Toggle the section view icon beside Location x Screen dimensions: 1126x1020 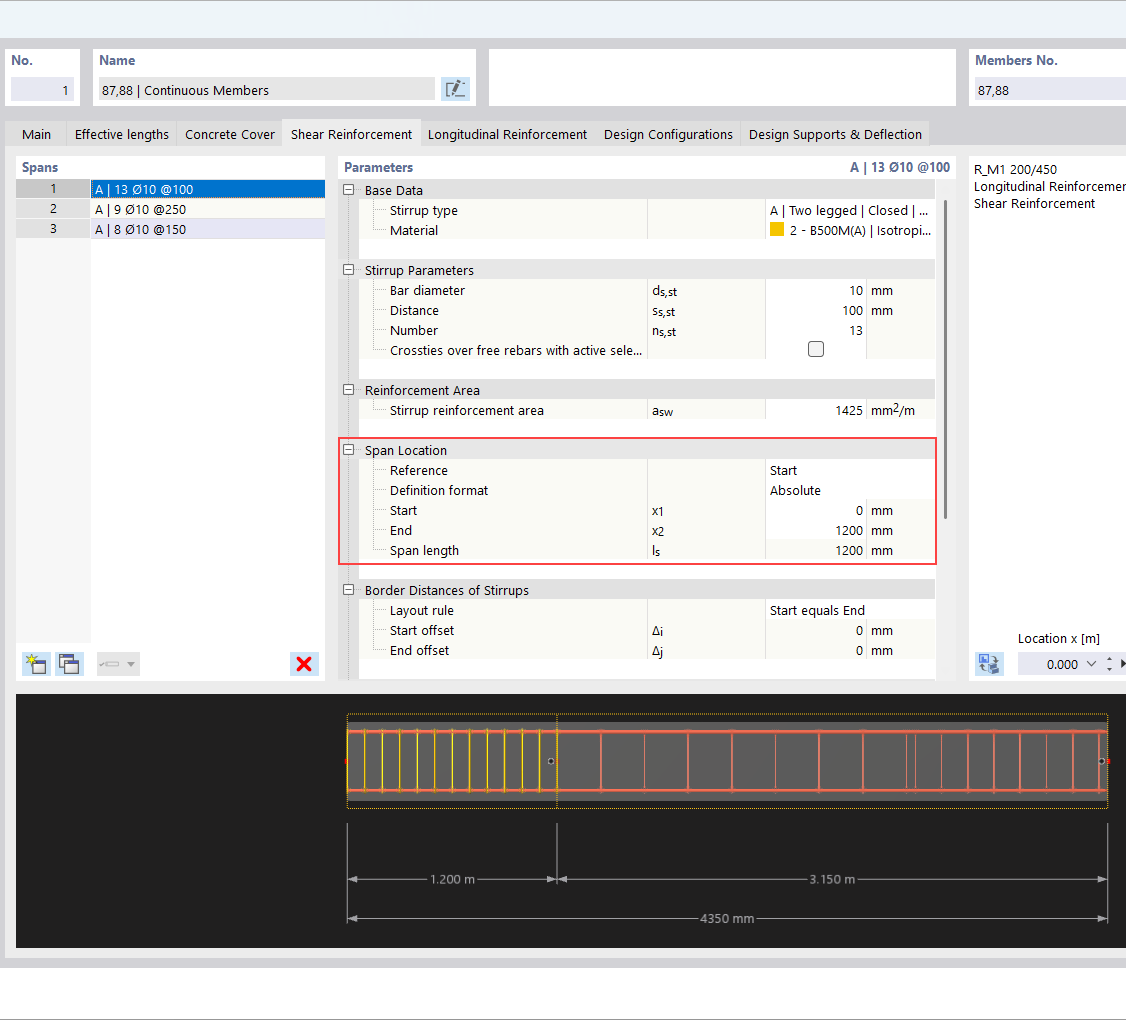(989, 664)
